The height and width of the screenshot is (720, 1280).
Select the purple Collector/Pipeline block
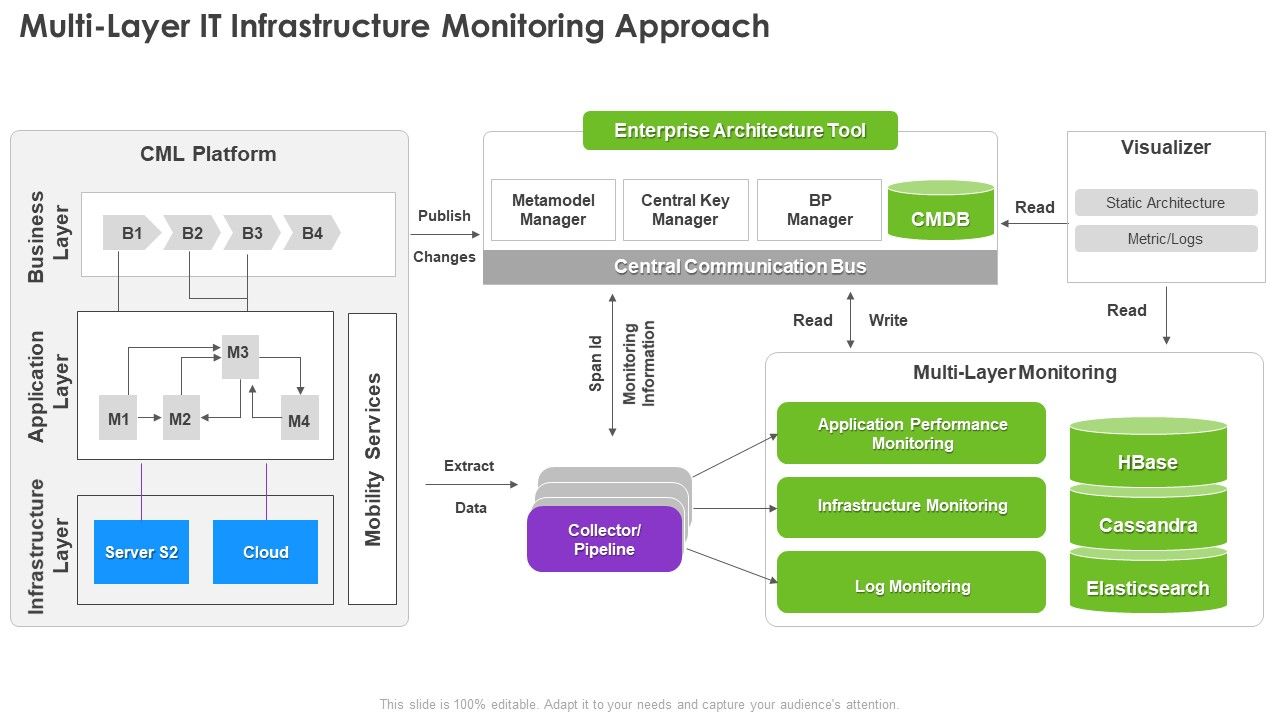604,540
